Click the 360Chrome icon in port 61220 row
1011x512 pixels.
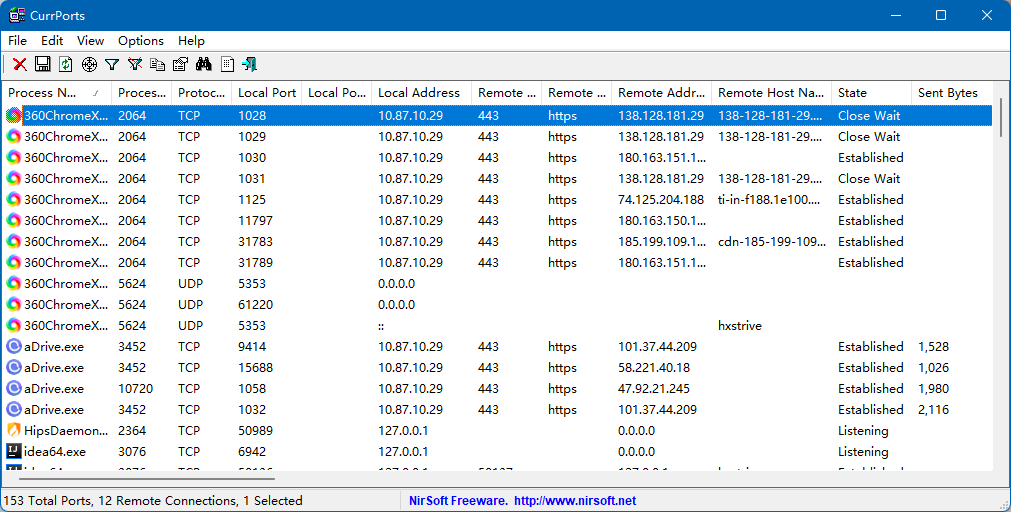pyautogui.click(x=14, y=304)
